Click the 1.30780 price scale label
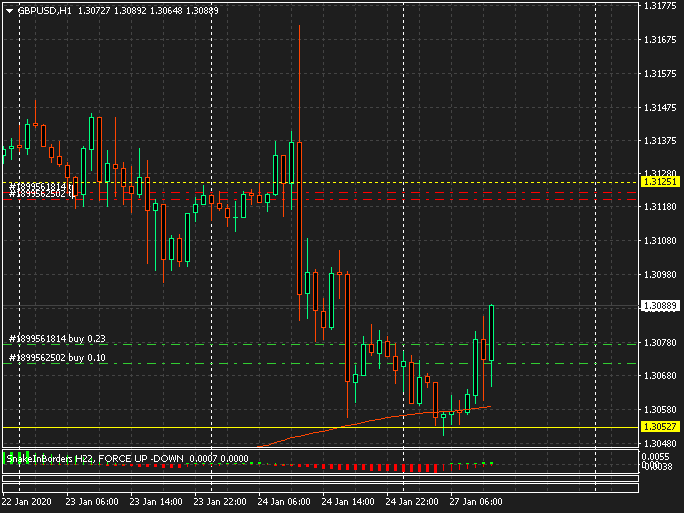Image resolution: width=684 pixels, height=513 pixels. tap(660, 343)
